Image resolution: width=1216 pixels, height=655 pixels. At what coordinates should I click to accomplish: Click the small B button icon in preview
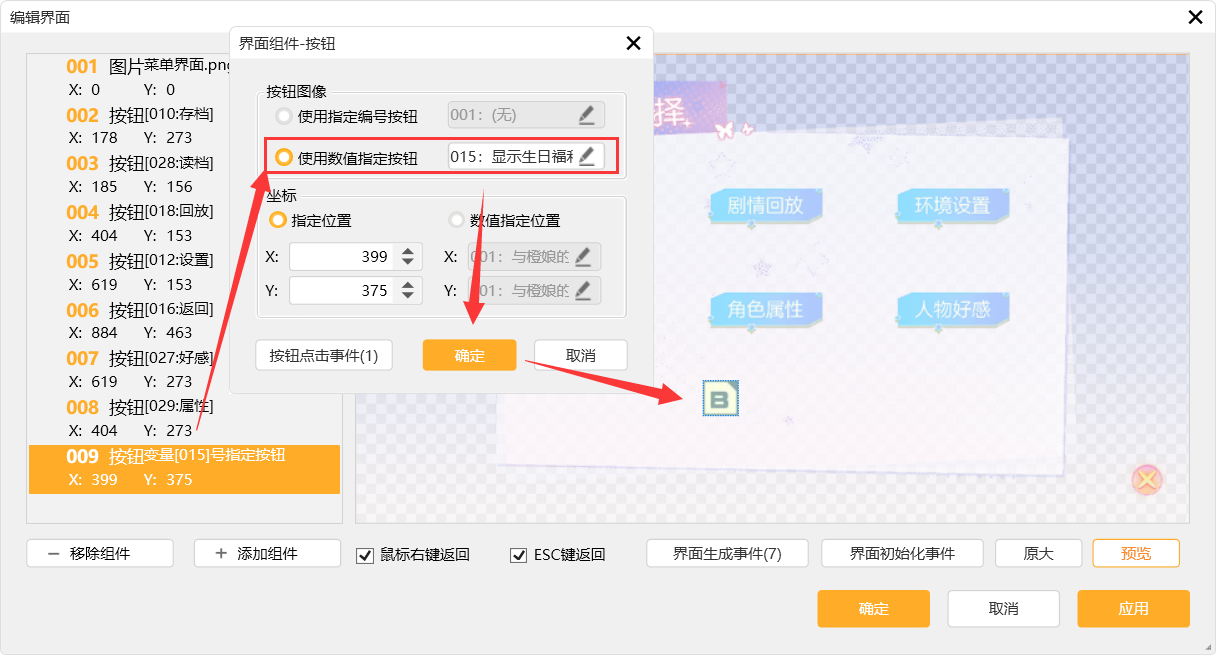720,399
